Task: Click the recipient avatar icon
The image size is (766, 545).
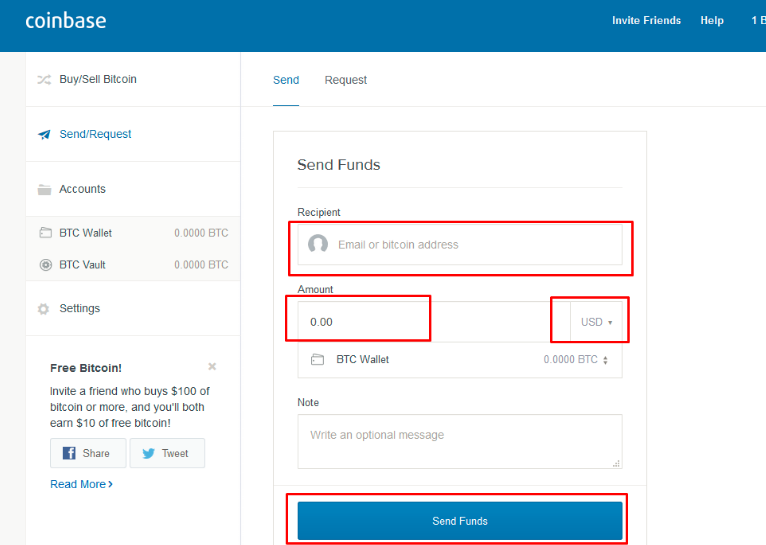Action: (318, 244)
